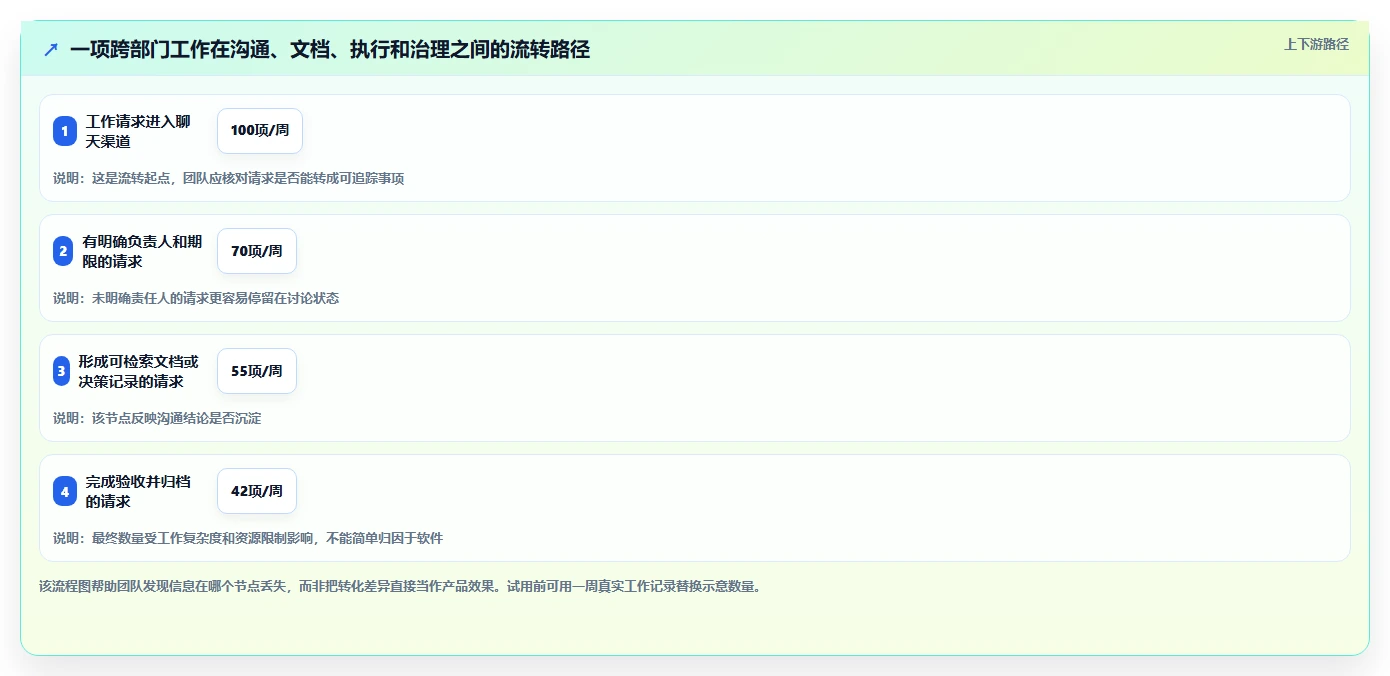This screenshot has height=676, width=1390.
Task: Click the note 该节点反映沟通结论是否沉淀
Action: pyautogui.click(x=157, y=418)
